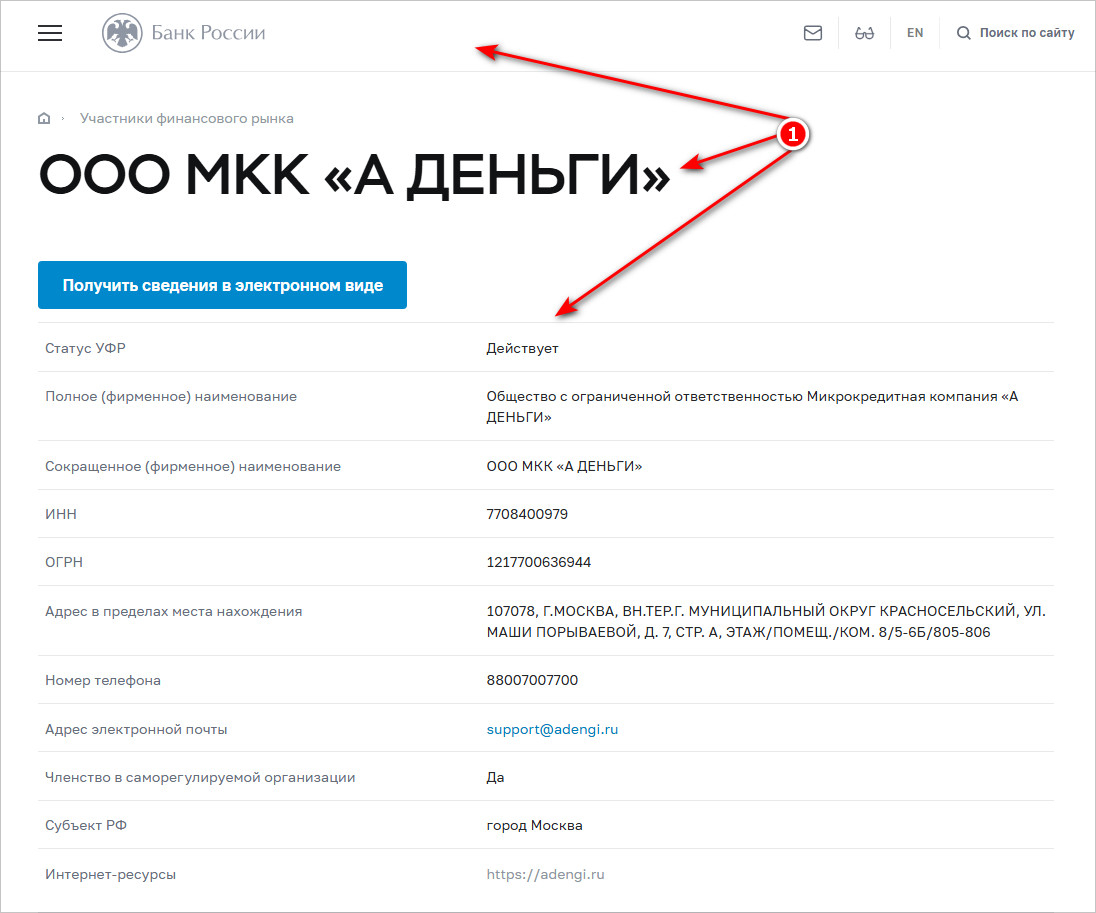The image size is (1096, 913).
Task: Enable visually impaired glasses icon
Action: click(x=865, y=33)
